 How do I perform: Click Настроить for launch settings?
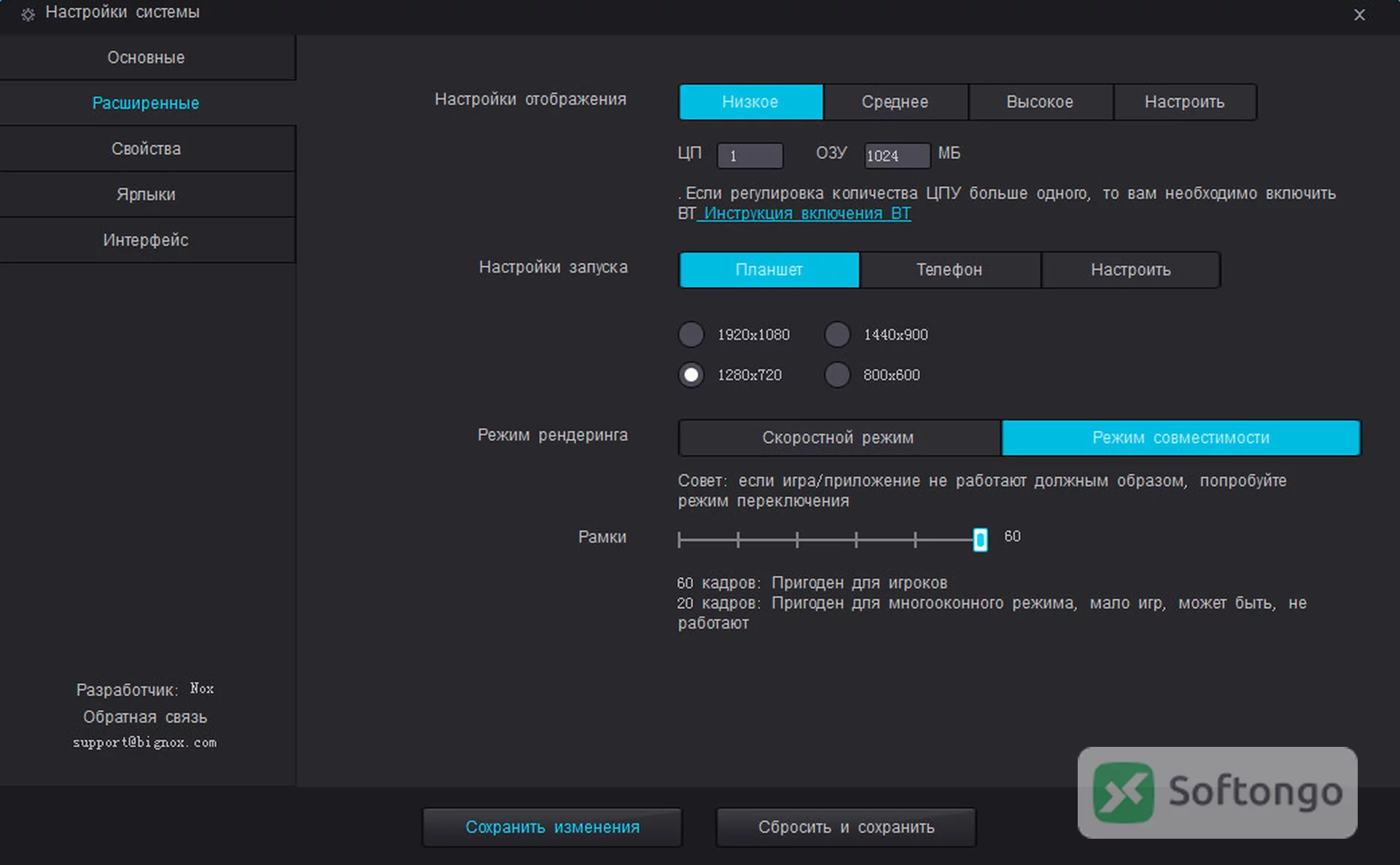point(1131,270)
